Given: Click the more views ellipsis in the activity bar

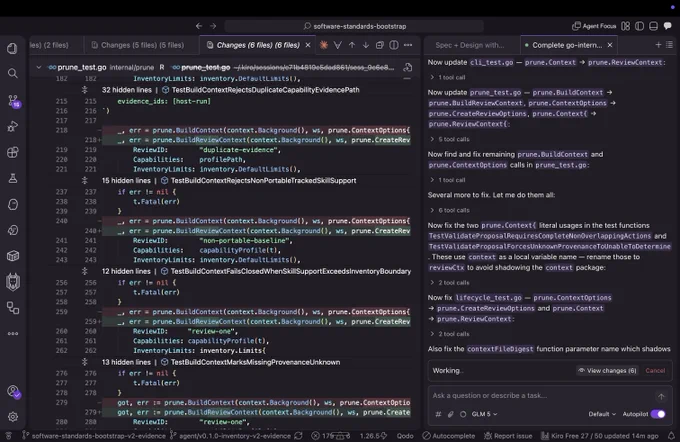Looking at the screenshot, I should 13,334.
